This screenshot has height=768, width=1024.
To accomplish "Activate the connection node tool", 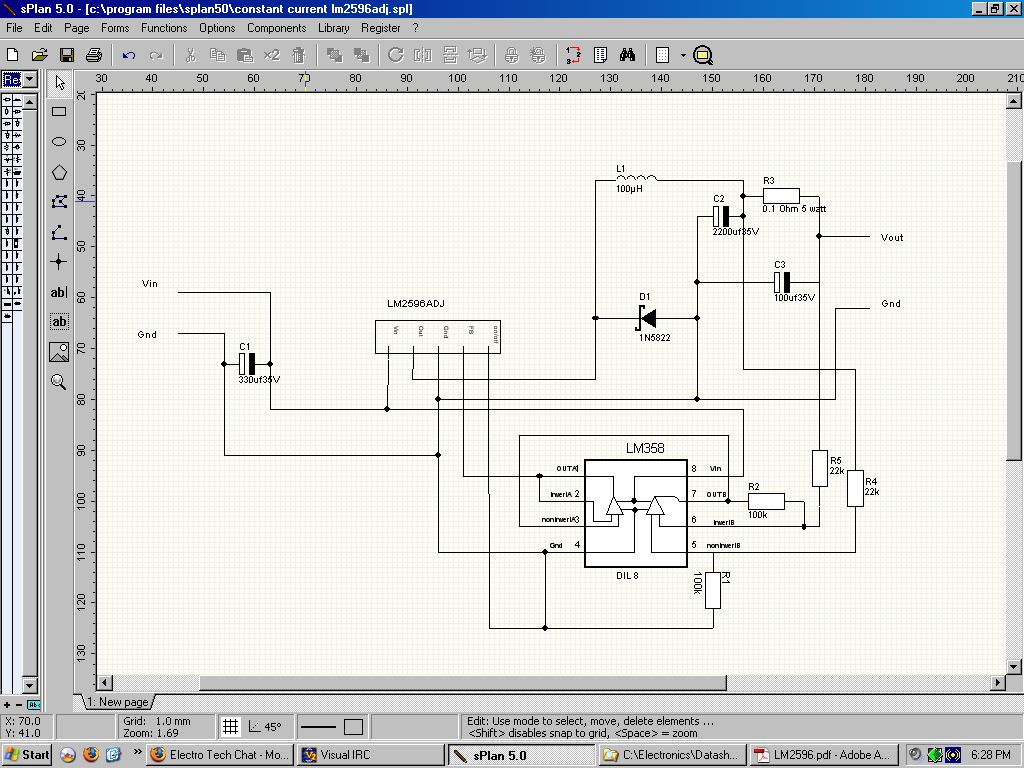I will click(59, 262).
